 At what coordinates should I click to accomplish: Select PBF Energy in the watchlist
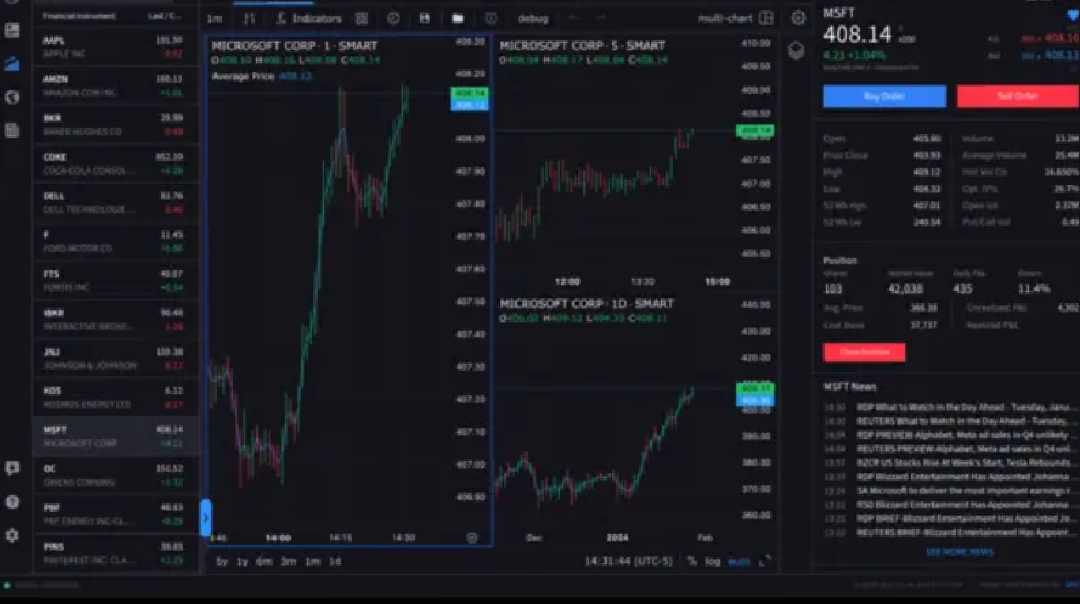click(115, 514)
